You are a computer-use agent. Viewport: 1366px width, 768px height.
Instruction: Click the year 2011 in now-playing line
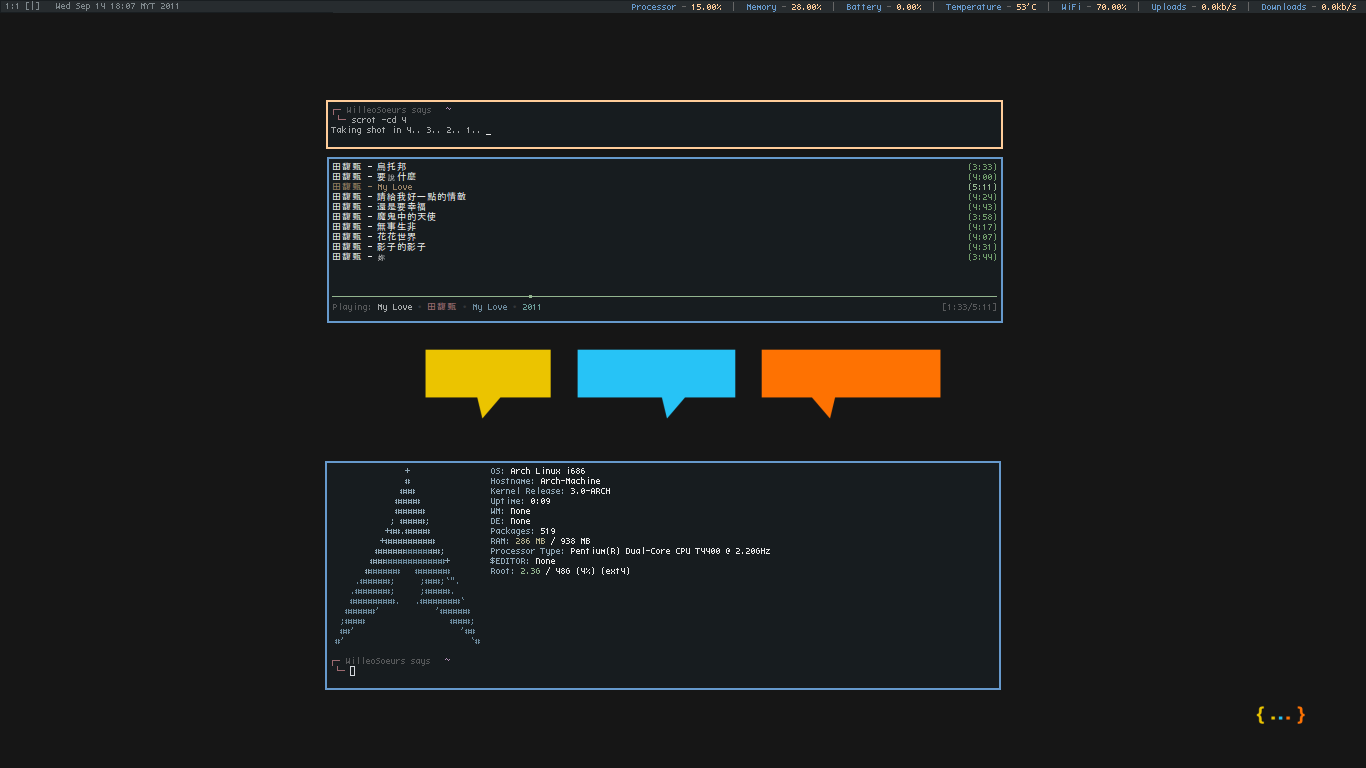tap(532, 307)
